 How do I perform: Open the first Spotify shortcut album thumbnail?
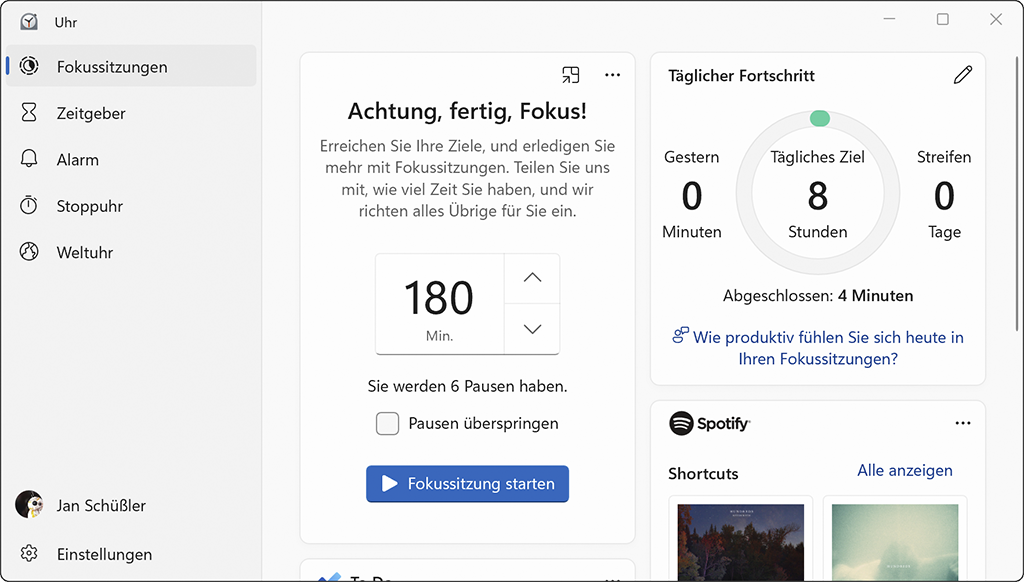click(740, 540)
